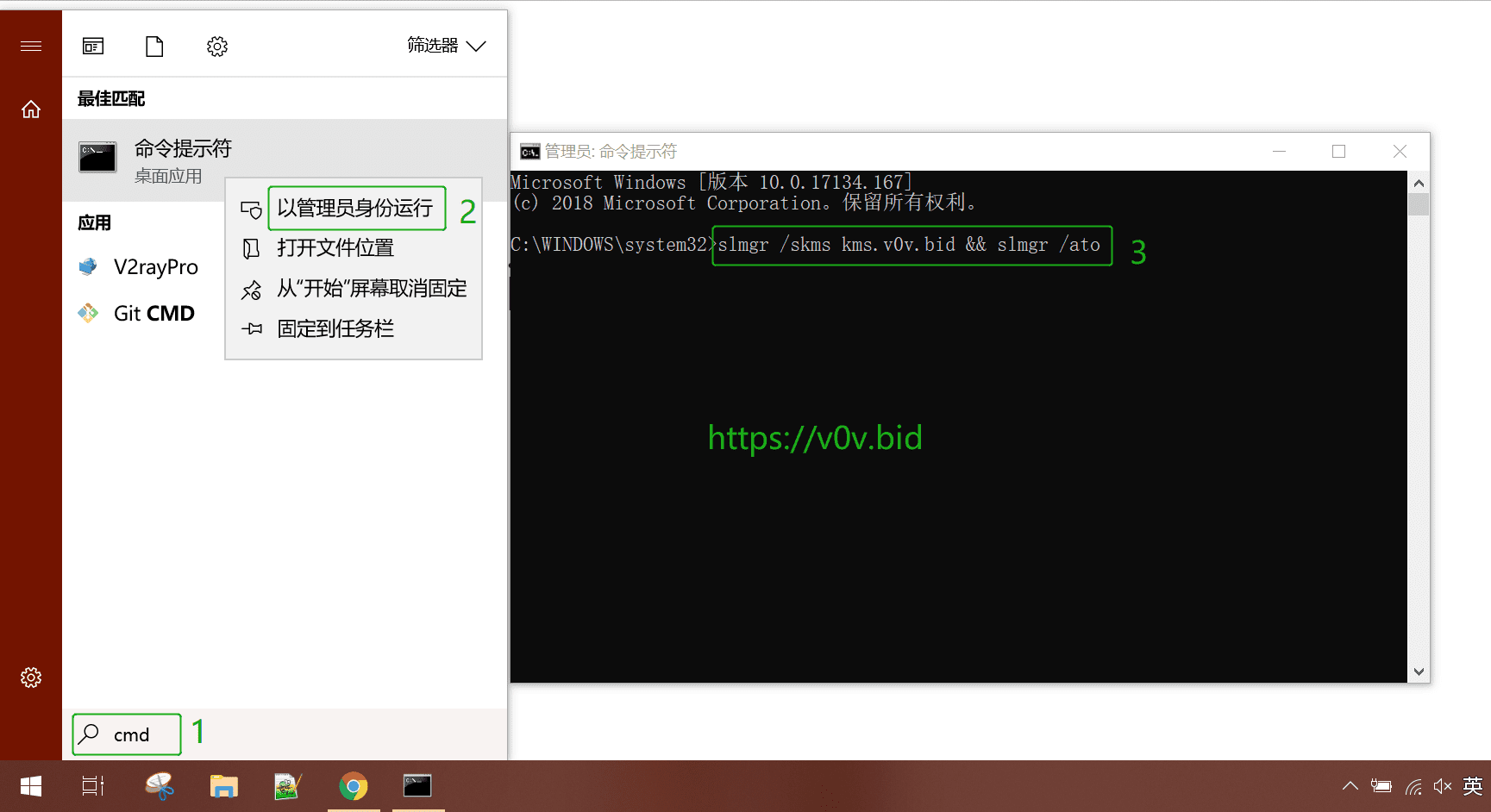
Task: Open Notepad++ from the taskbar
Action: coord(288,786)
